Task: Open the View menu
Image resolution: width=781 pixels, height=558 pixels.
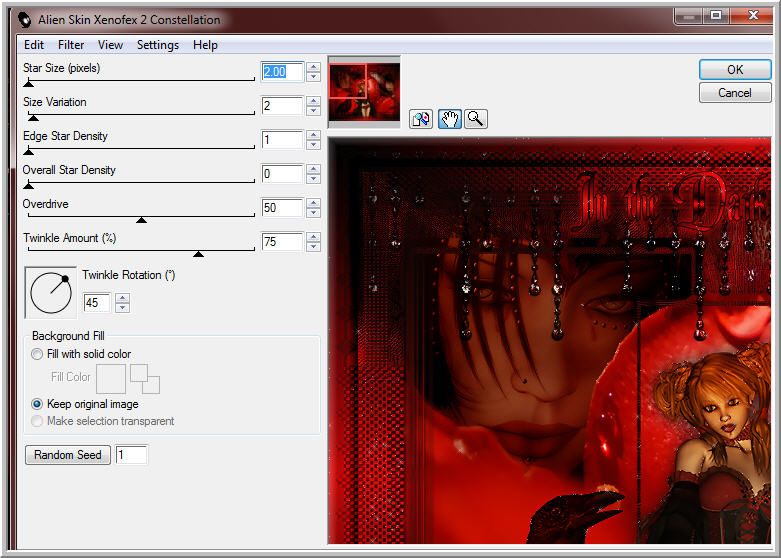Action: click(x=110, y=45)
